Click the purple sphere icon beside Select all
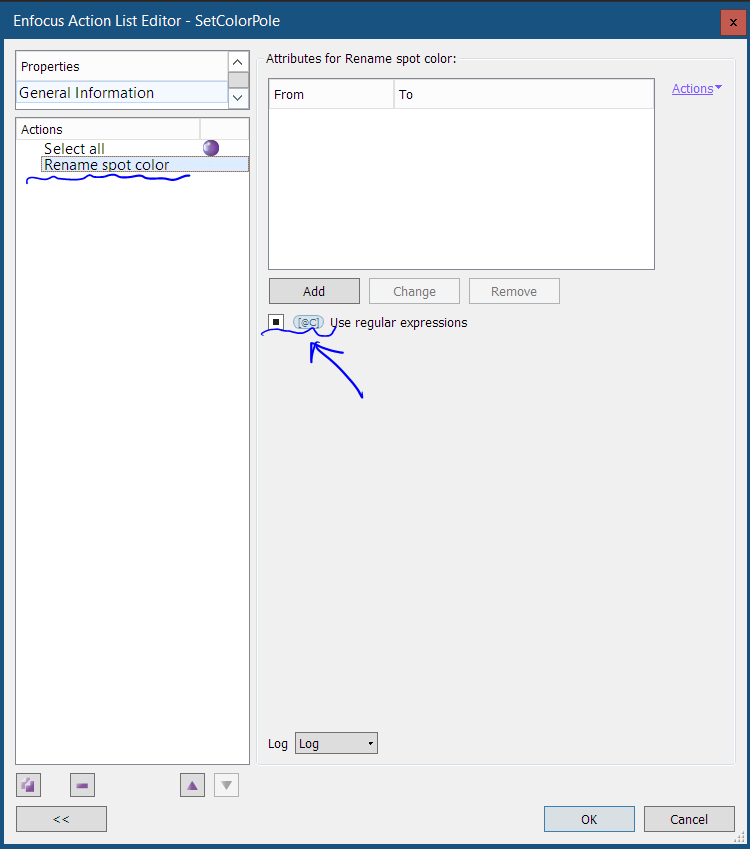750x849 pixels. pos(211,148)
